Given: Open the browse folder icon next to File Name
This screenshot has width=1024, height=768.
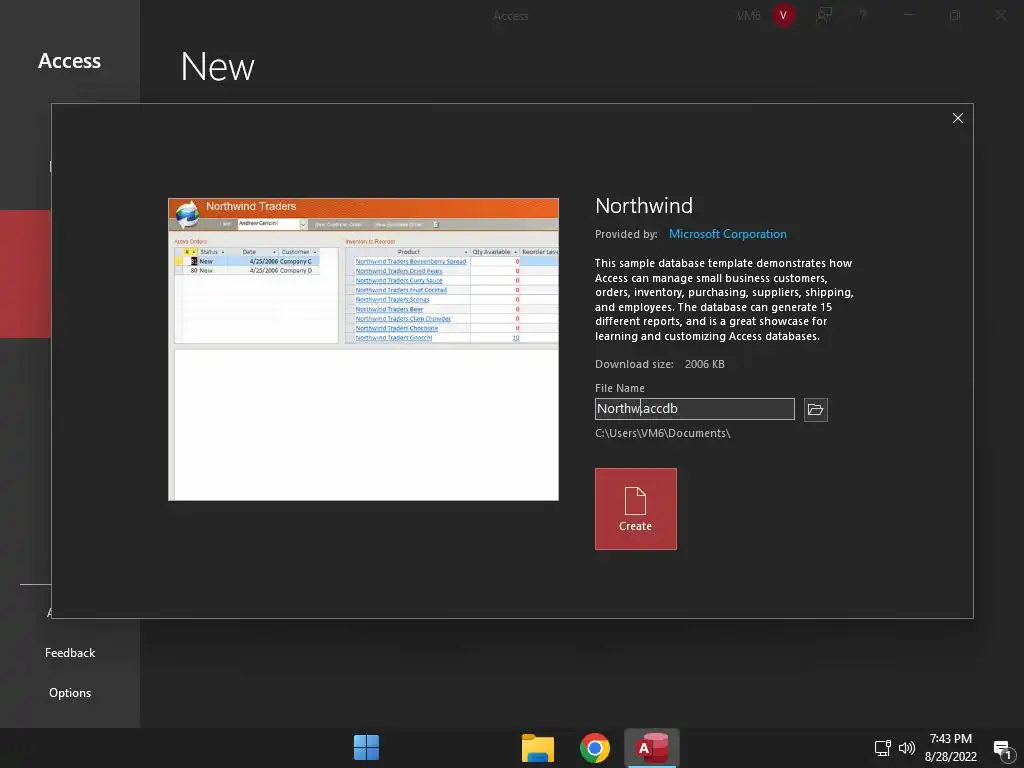Looking at the screenshot, I should [x=815, y=409].
